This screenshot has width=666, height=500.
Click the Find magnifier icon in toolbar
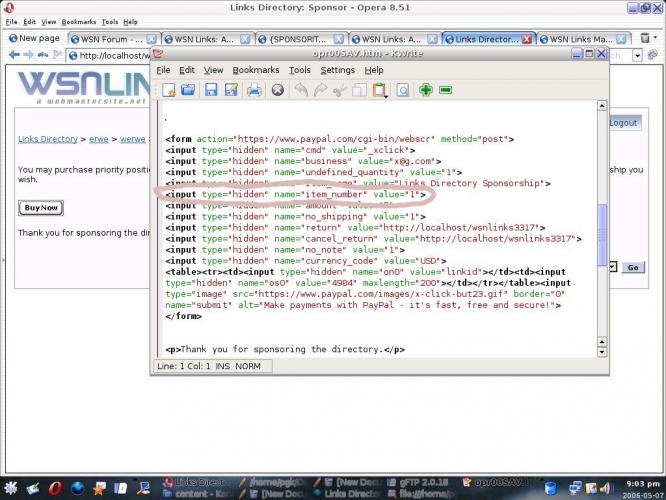coord(403,90)
